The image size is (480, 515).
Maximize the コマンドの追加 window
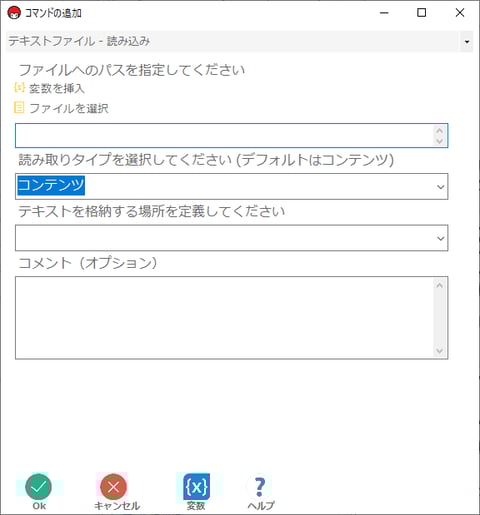[422, 13]
